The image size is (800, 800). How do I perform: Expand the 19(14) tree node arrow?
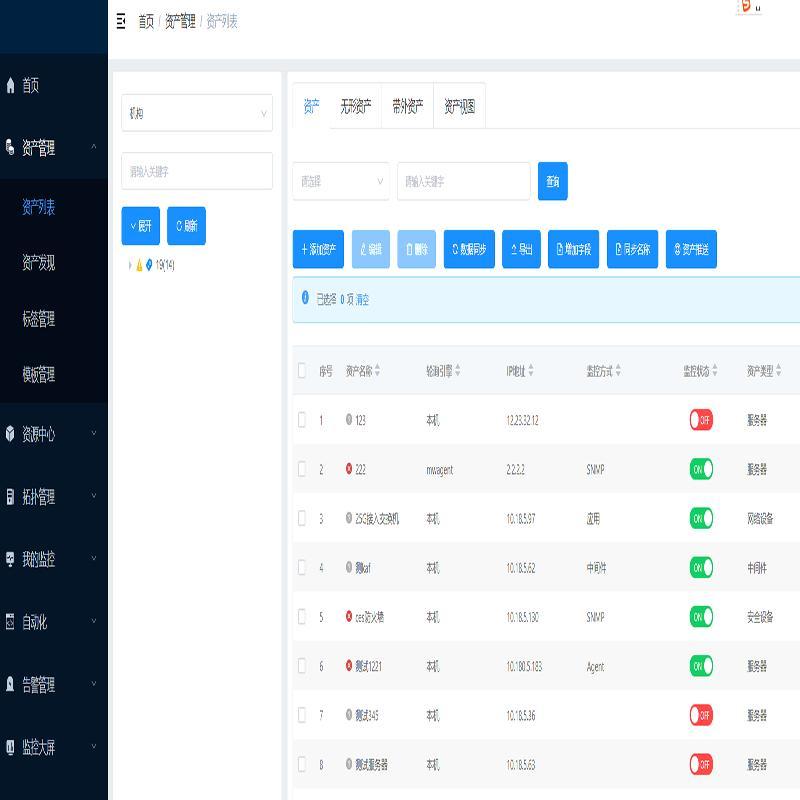[129, 265]
